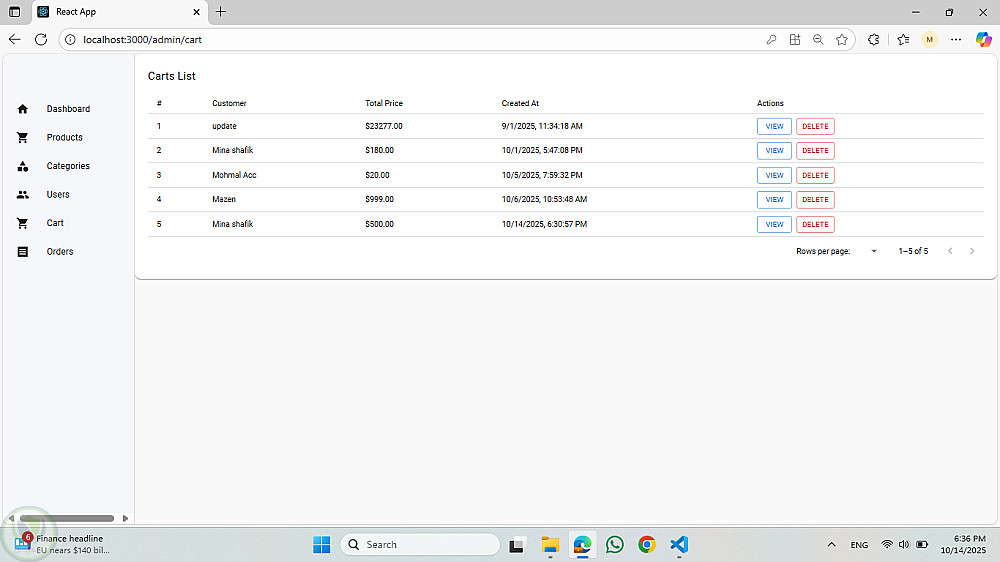Switch ENG input language indicator
The height and width of the screenshot is (562, 1000).
859,545
